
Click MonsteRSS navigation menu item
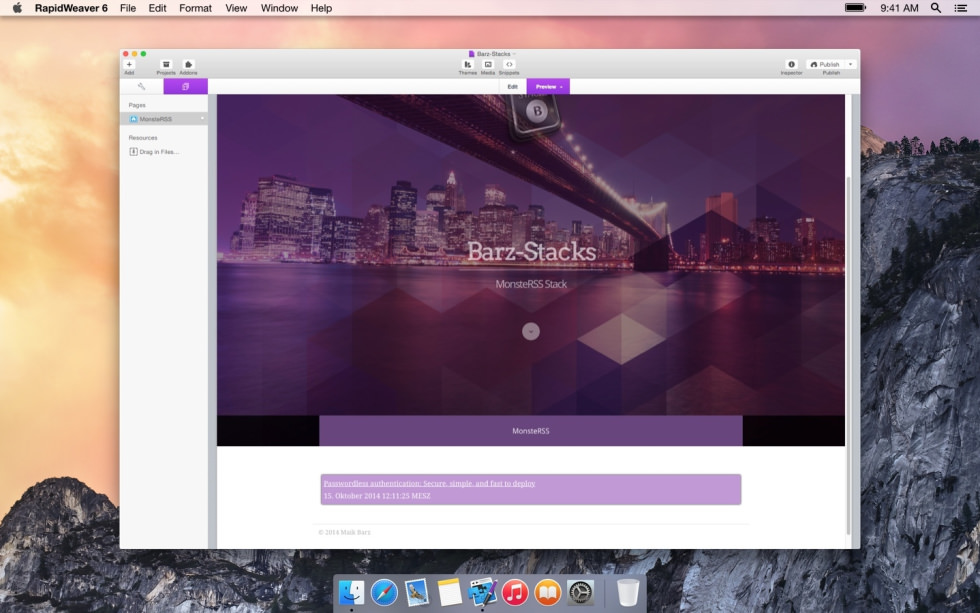click(531, 431)
